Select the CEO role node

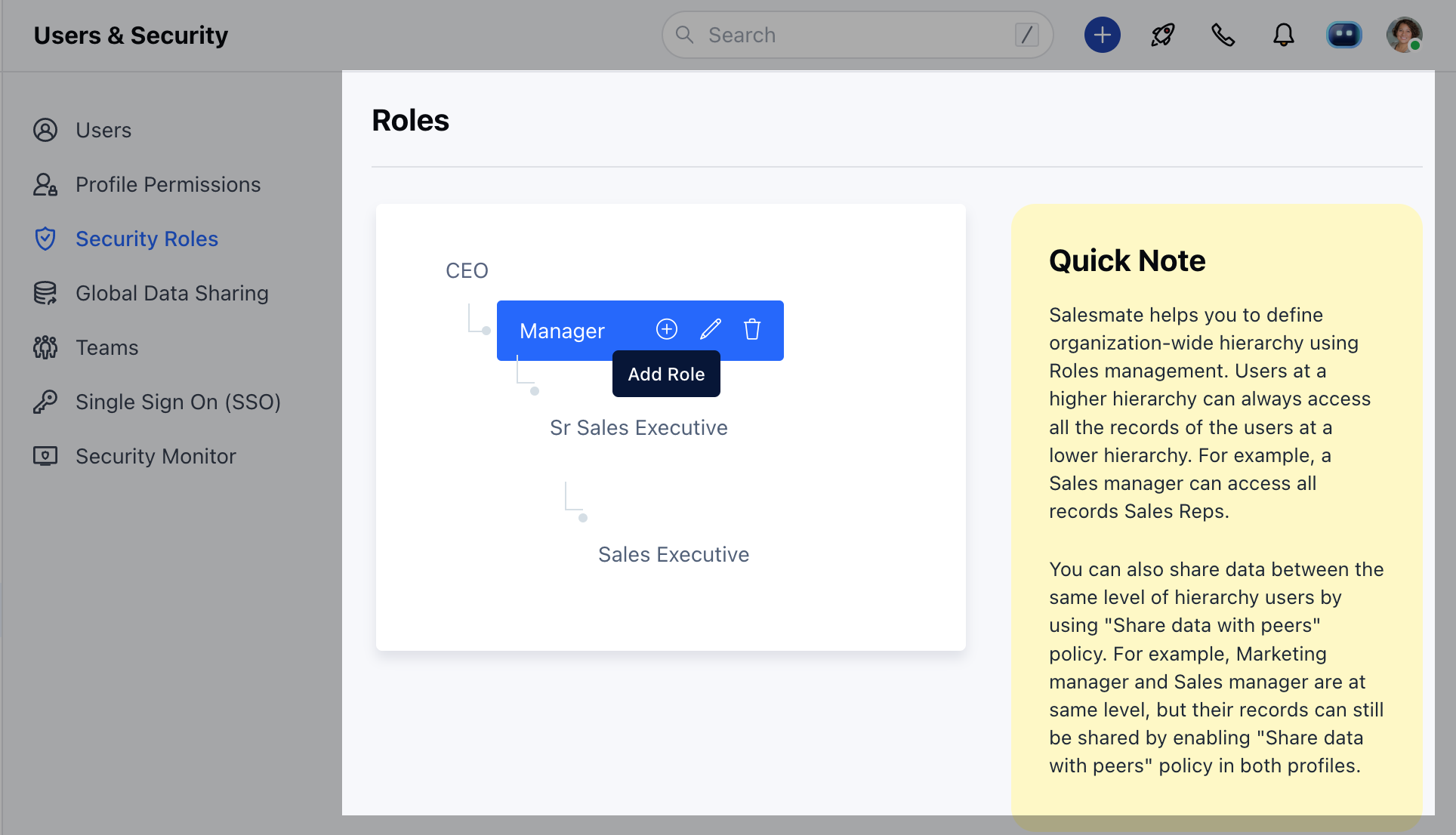pyautogui.click(x=467, y=270)
